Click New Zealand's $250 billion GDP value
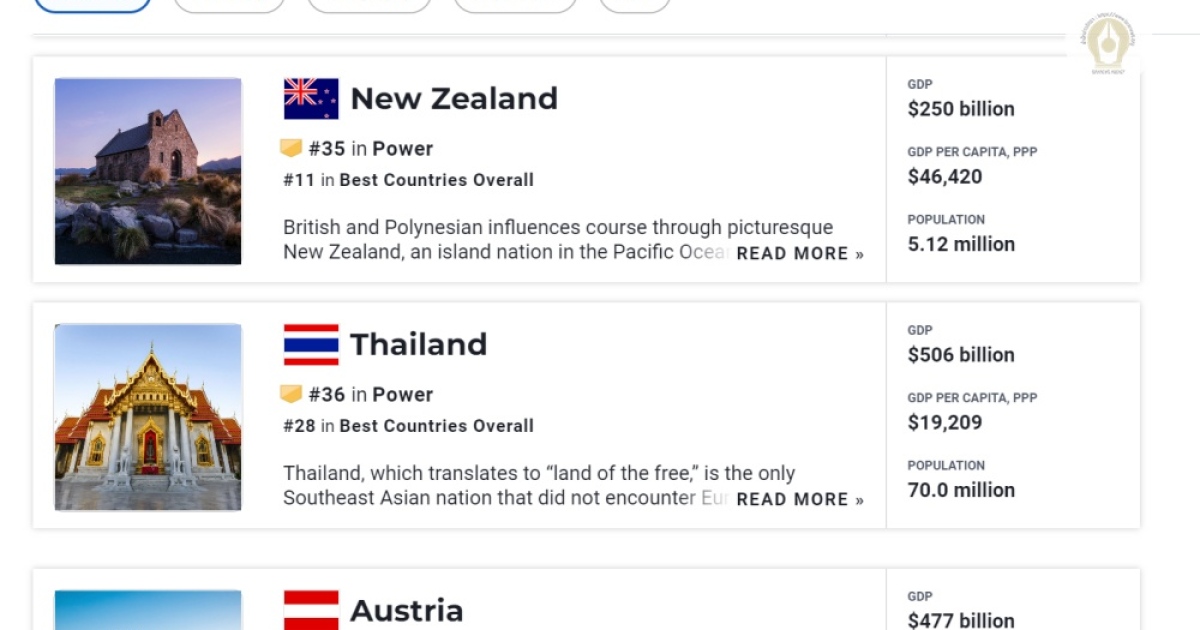1200x630 pixels. [961, 109]
